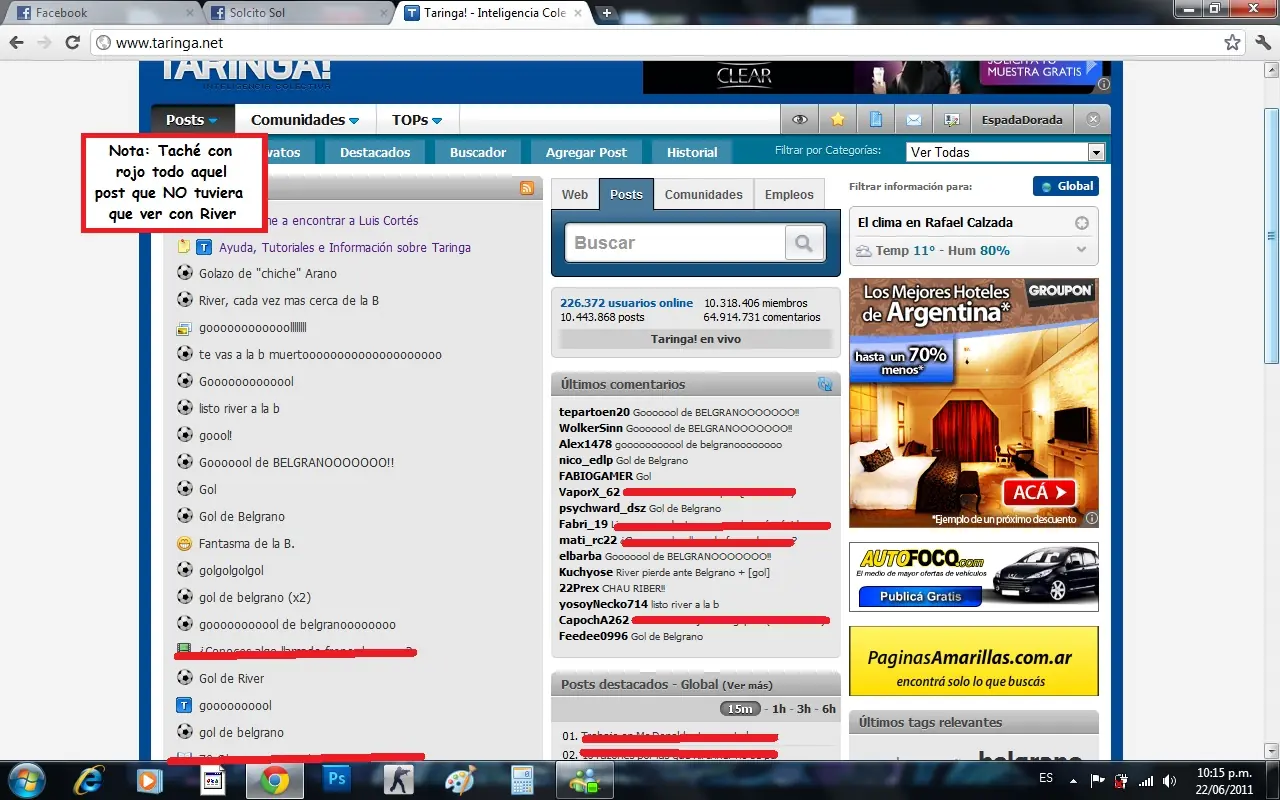1280x800 pixels.
Task: Open the Agregar Post tab
Action: point(586,152)
